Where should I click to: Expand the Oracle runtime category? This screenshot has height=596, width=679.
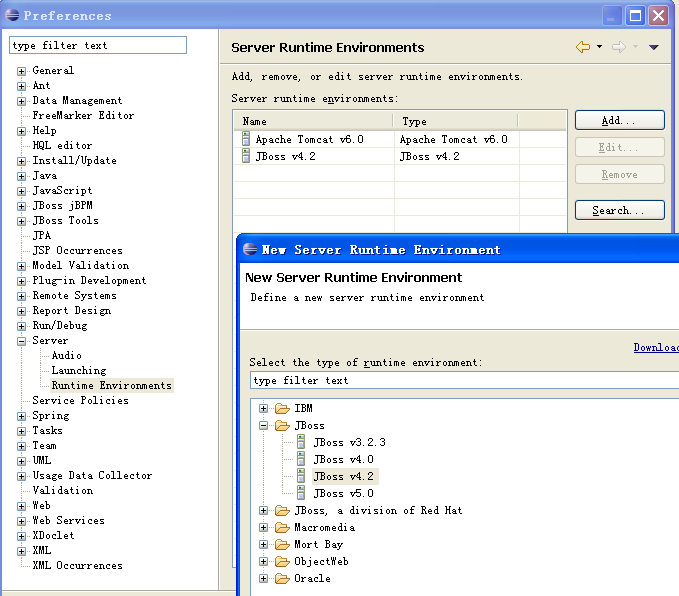263,579
